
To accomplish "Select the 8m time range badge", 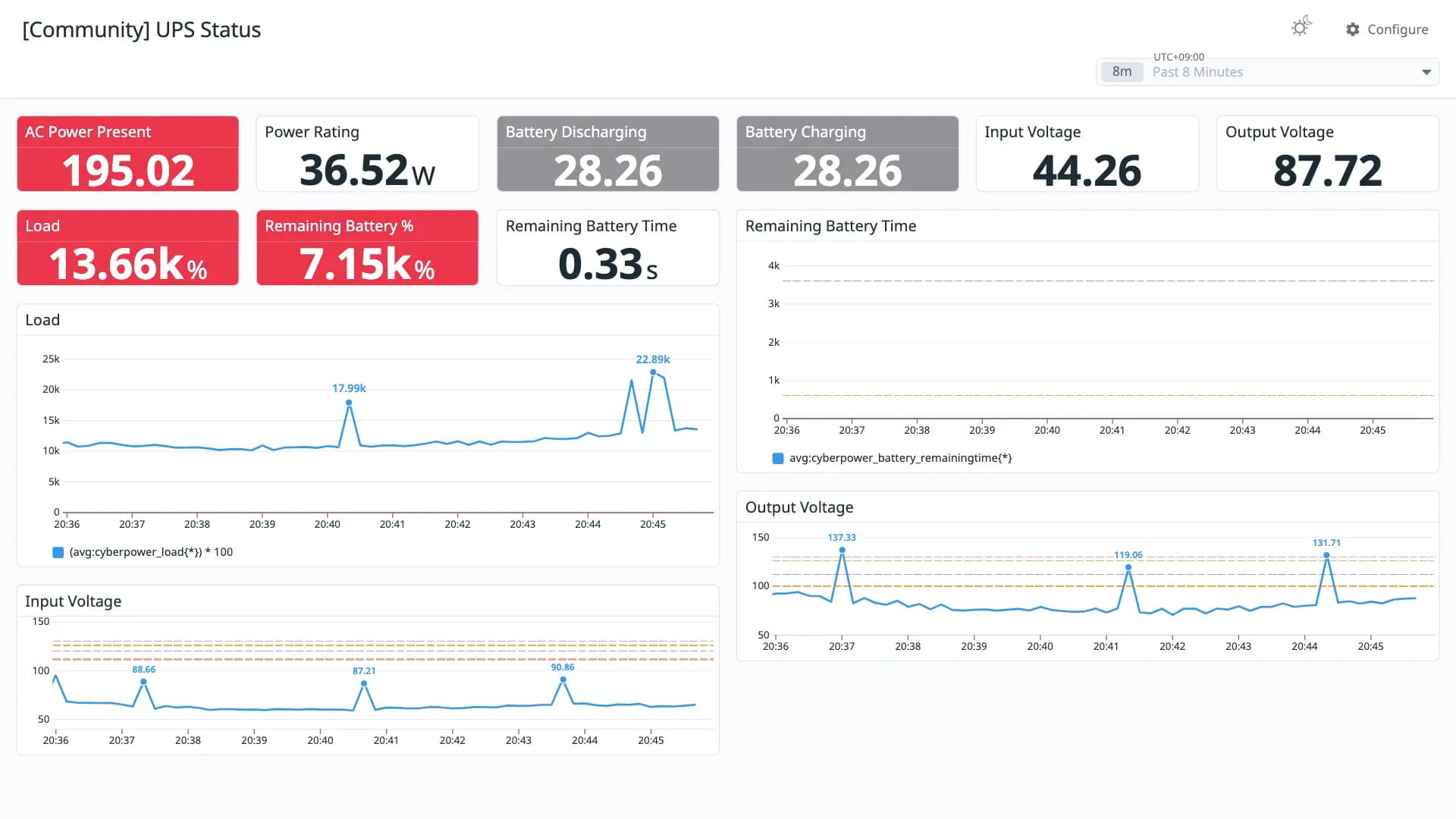I will tap(1122, 72).
